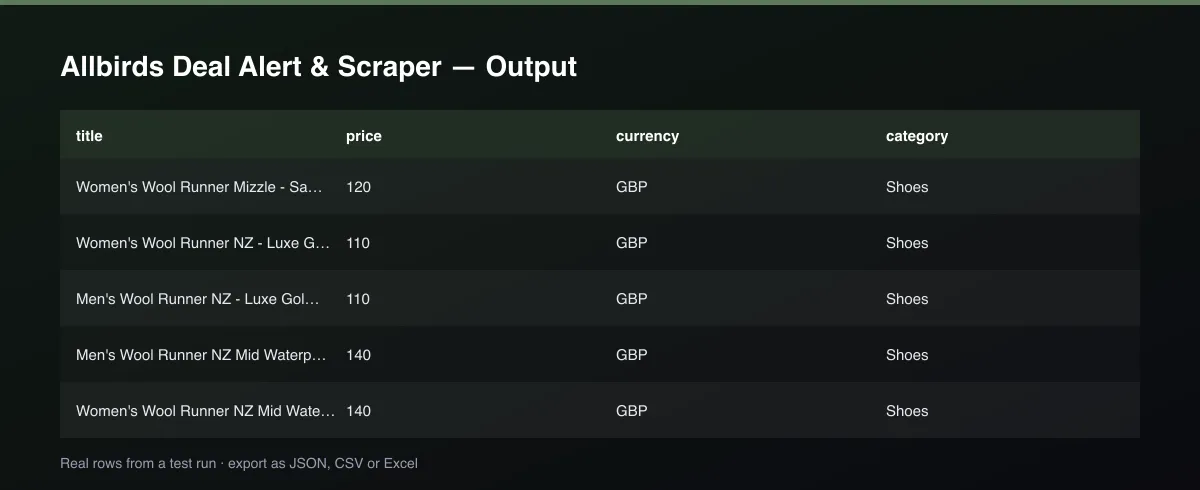Click the category column header
The image size is (1200, 490).
917,136
